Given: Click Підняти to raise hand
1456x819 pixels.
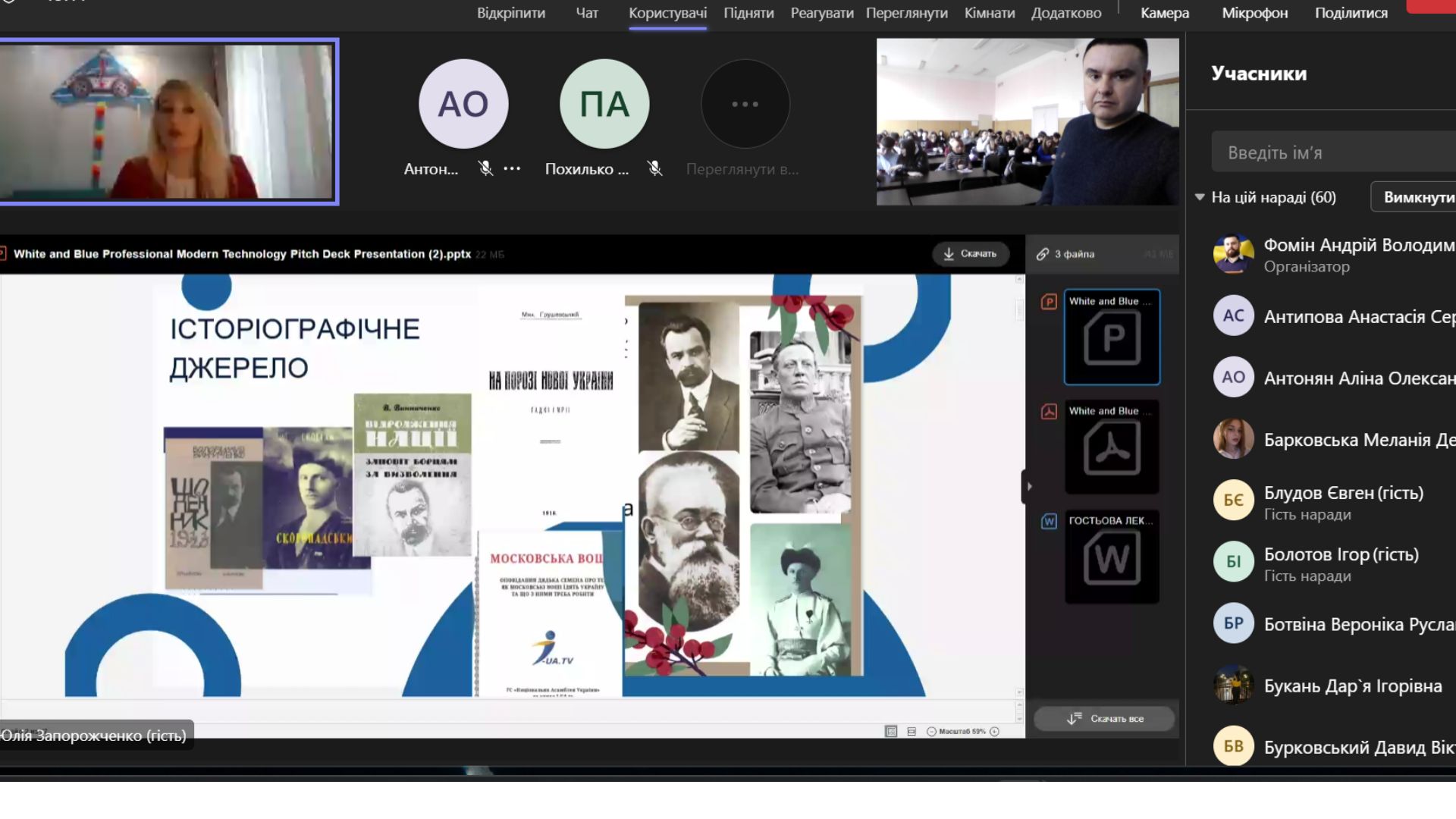Looking at the screenshot, I should coord(748,13).
